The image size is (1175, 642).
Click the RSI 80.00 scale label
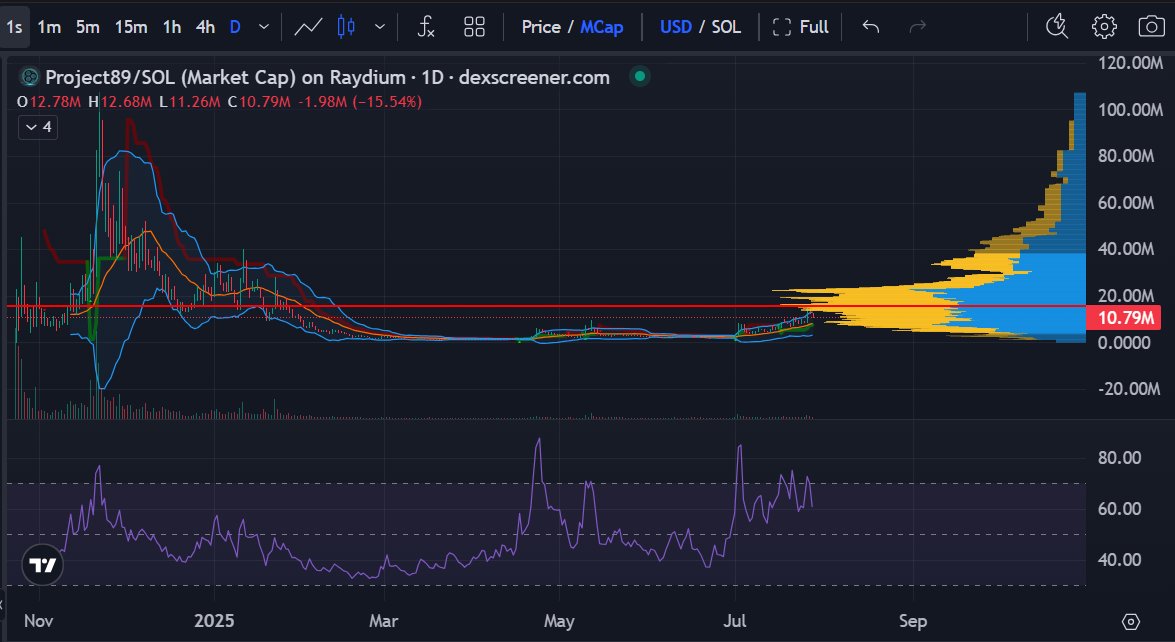coord(1120,457)
